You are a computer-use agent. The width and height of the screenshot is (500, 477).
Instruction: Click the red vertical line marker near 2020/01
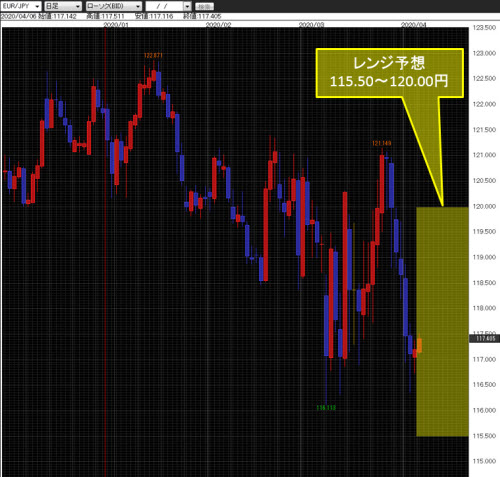105,252
